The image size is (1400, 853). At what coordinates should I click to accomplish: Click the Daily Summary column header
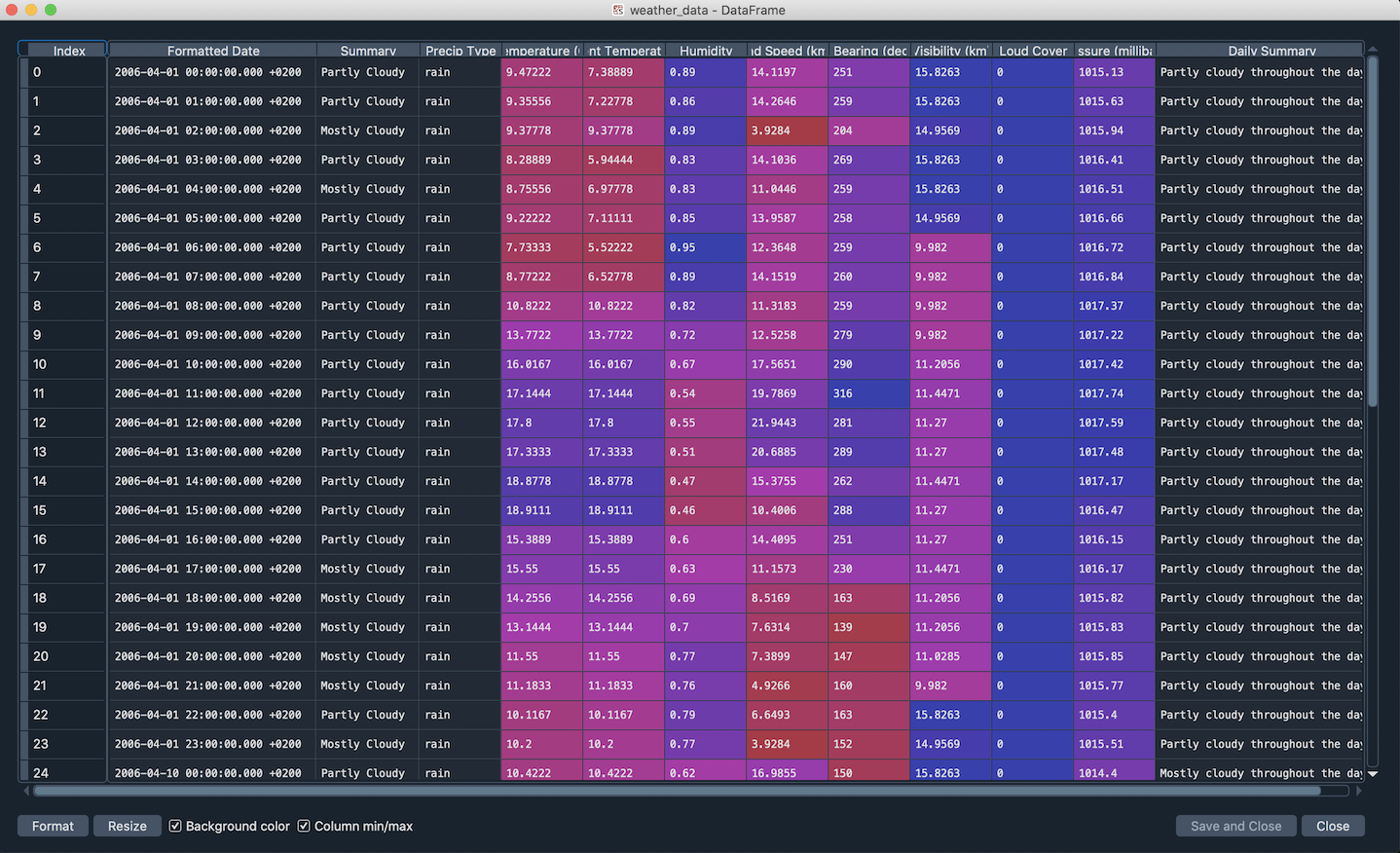[x=1260, y=50]
